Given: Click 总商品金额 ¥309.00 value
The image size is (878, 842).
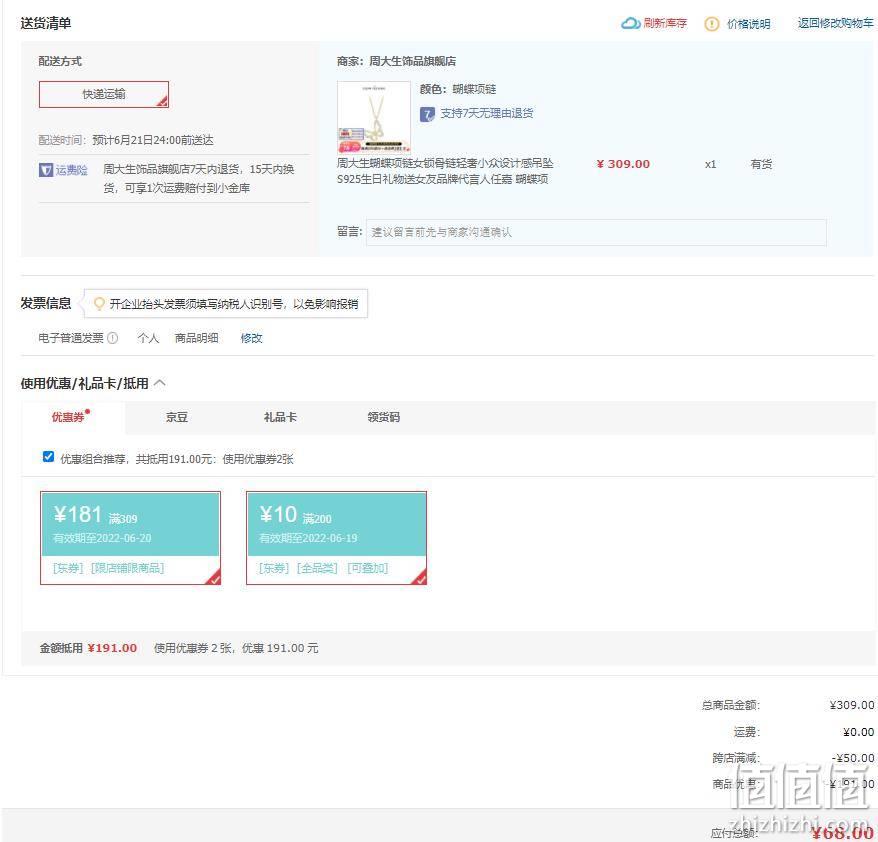Looking at the screenshot, I should 852,705.
